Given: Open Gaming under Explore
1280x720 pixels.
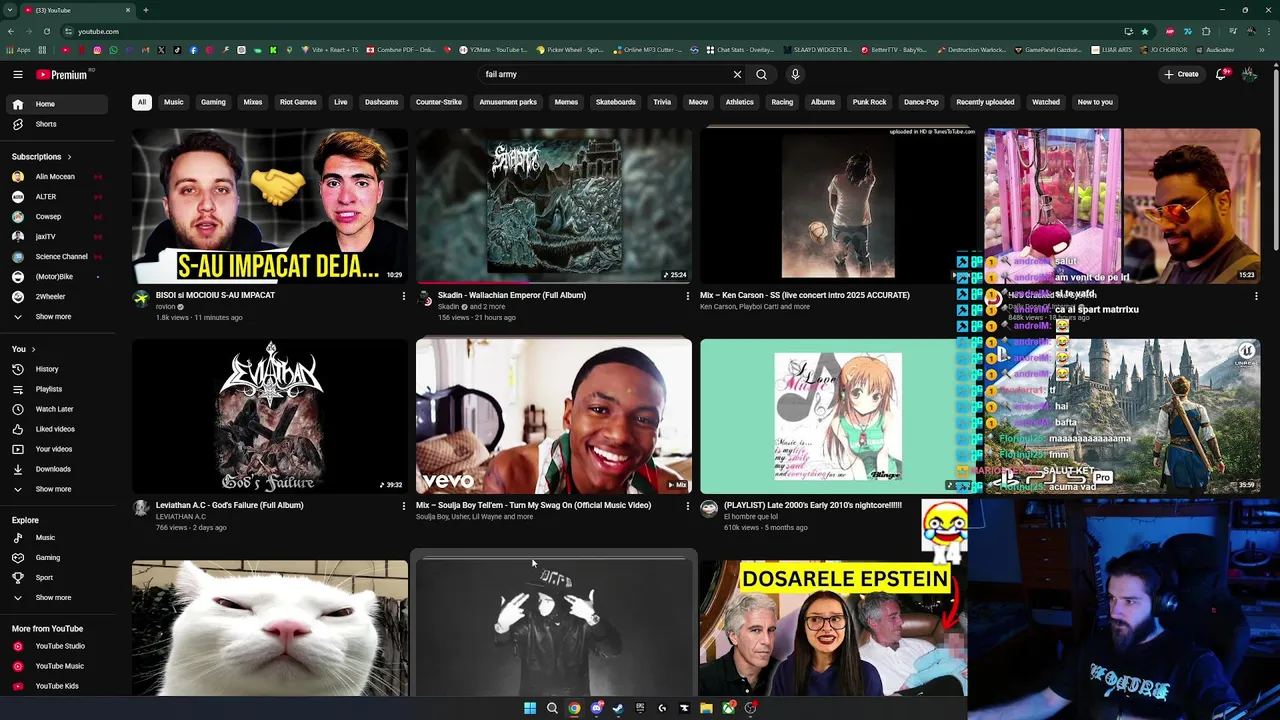Looking at the screenshot, I should [58, 558].
